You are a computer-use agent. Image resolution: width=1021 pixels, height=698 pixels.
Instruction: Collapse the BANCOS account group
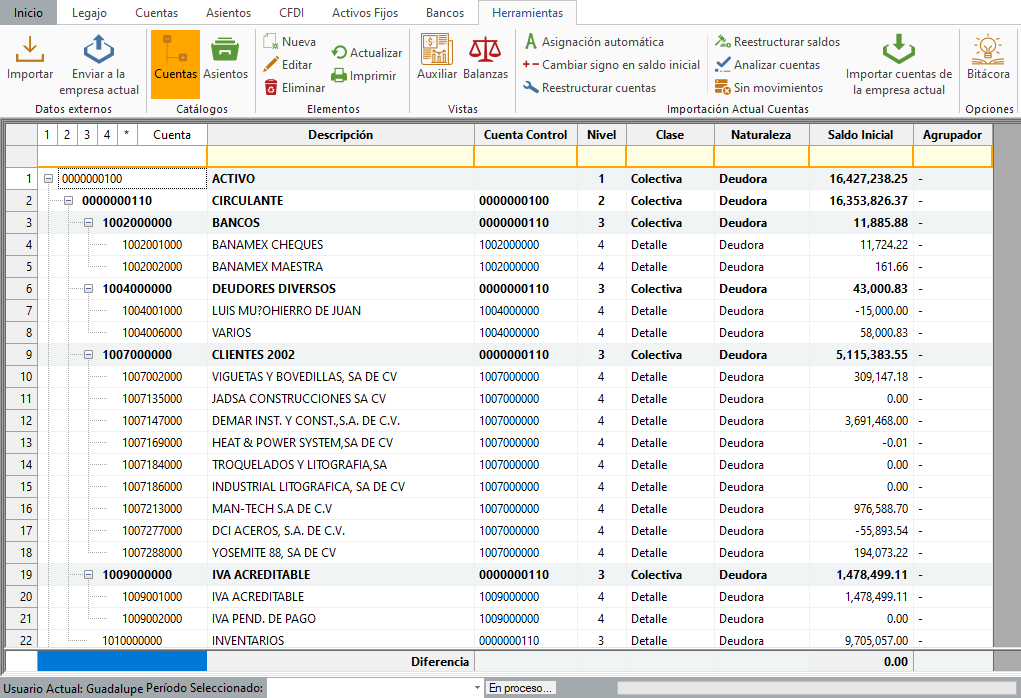(x=89, y=223)
